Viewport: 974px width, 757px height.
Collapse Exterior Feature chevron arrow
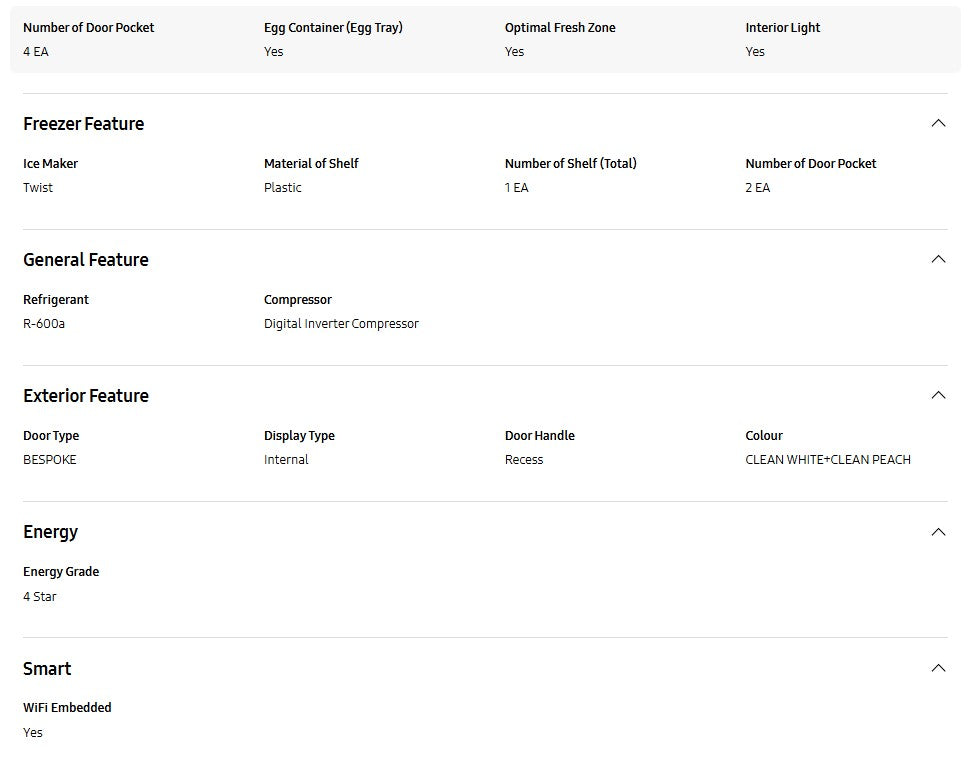coord(938,395)
